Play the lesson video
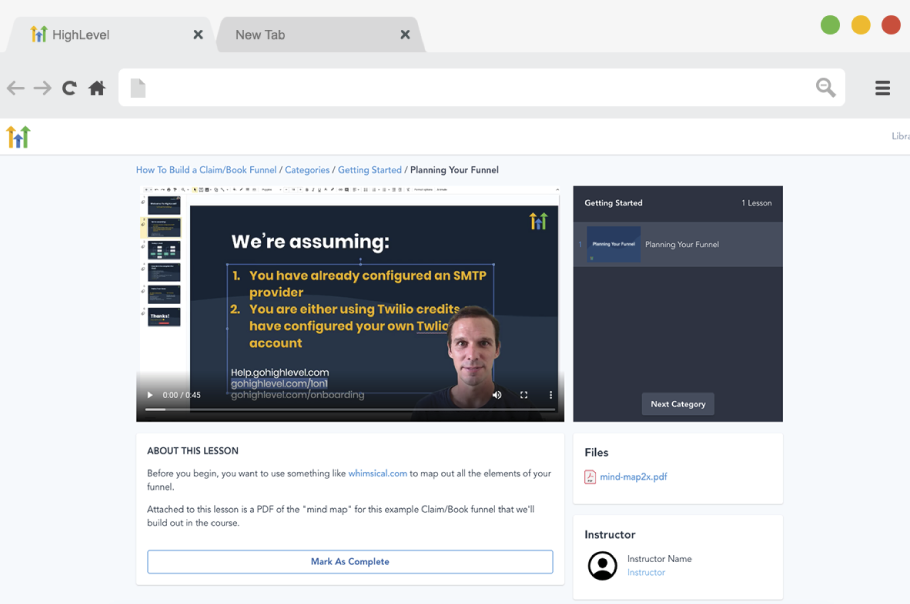The height and width of the screenshot is (604, 910). point(150,395)
